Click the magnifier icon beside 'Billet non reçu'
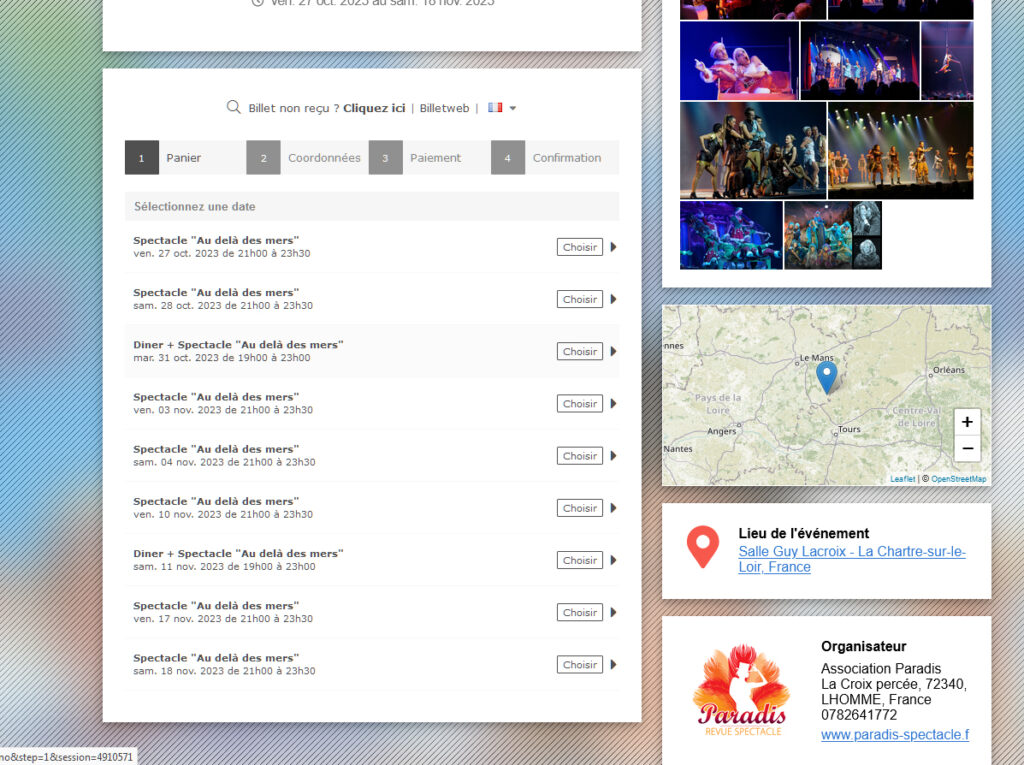1024x765 pixels. pyautogui.click(x=233, y=107)
